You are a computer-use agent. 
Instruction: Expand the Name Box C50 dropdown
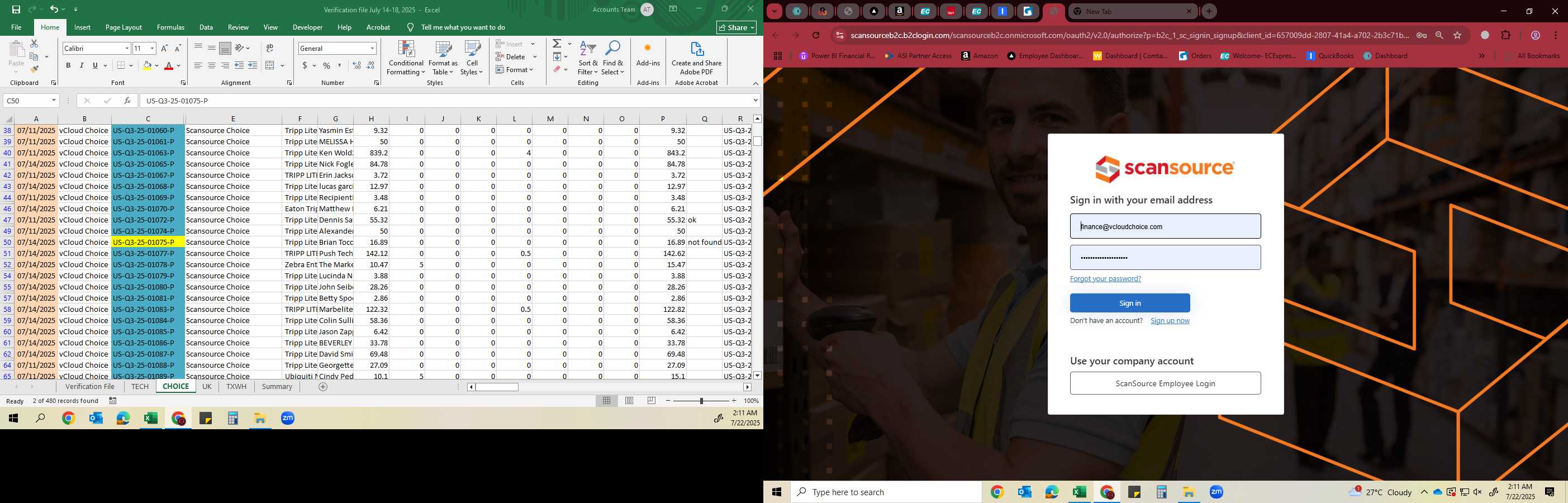click(54, 101)
